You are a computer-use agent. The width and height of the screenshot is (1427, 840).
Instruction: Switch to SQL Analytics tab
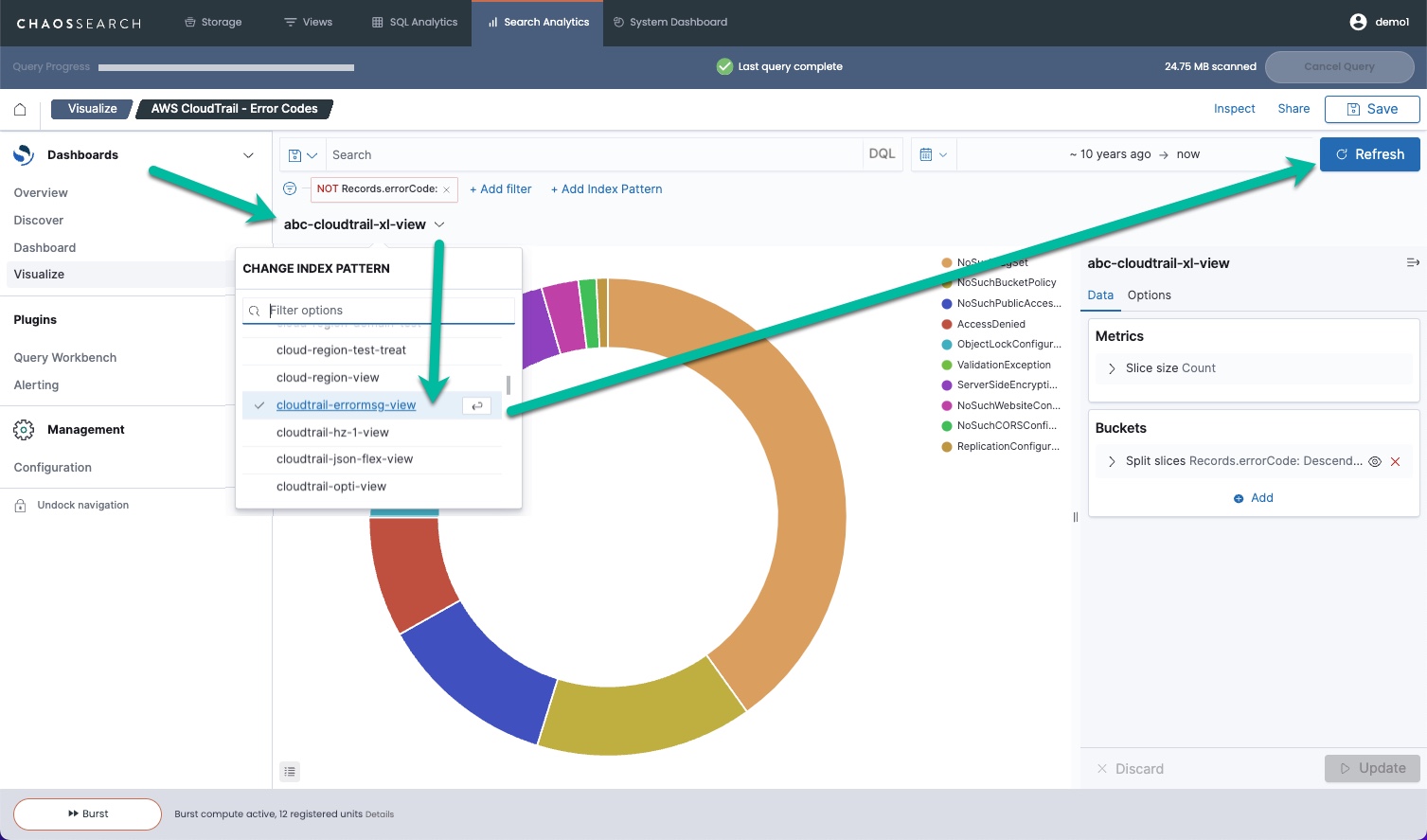pos(415,22)
